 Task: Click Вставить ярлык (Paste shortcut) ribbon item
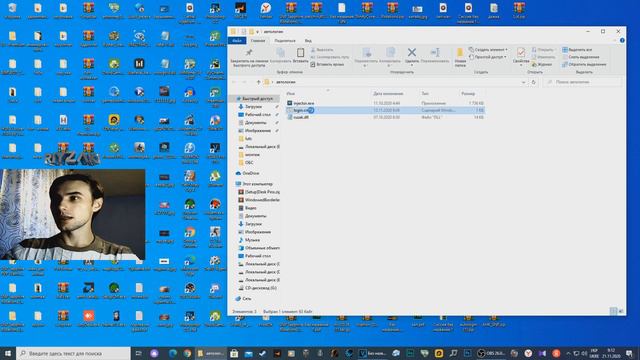pos(327,64)
